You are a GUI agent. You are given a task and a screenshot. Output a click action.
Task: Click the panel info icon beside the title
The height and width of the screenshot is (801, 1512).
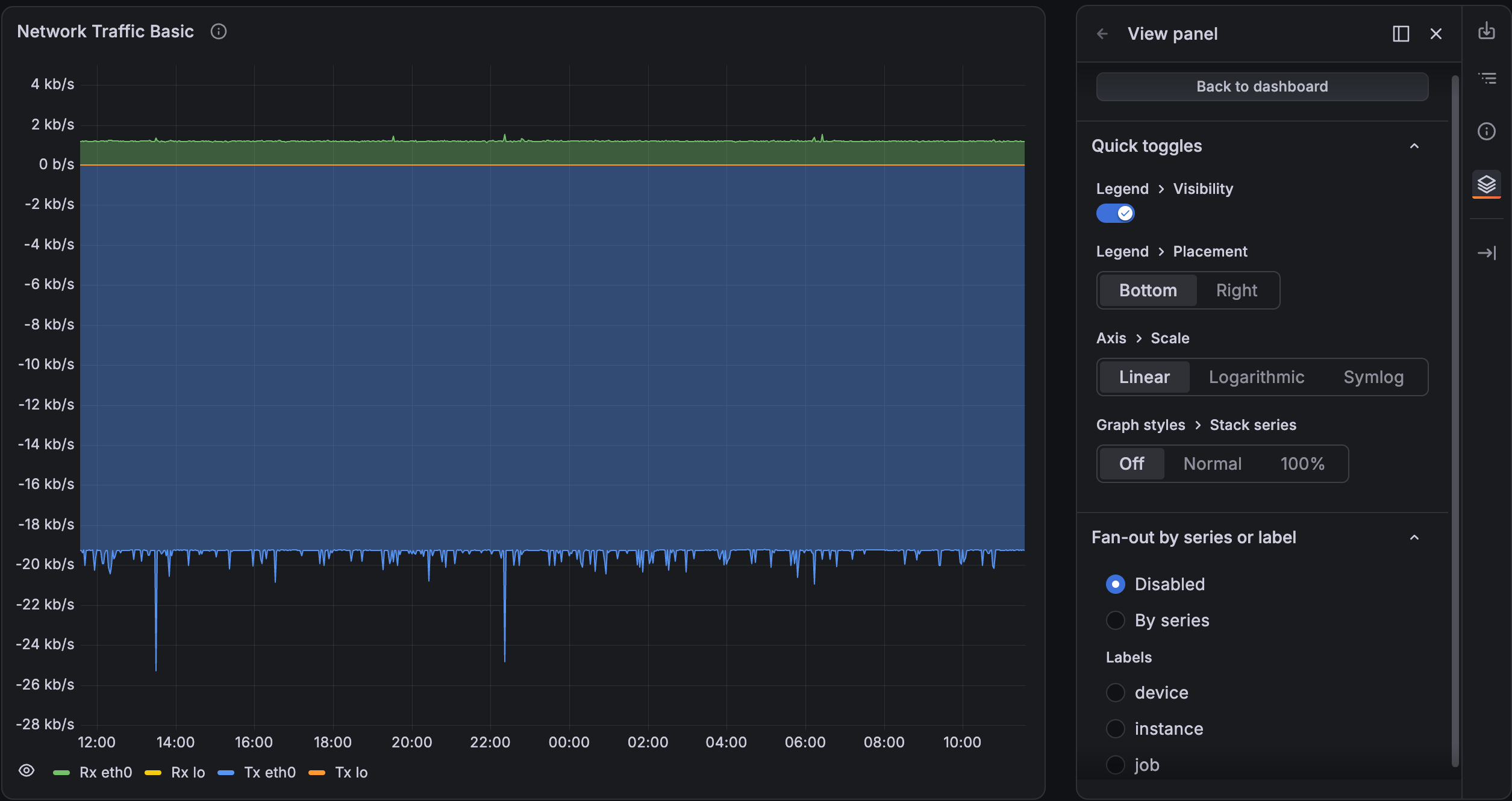click(x=219, y=31)
